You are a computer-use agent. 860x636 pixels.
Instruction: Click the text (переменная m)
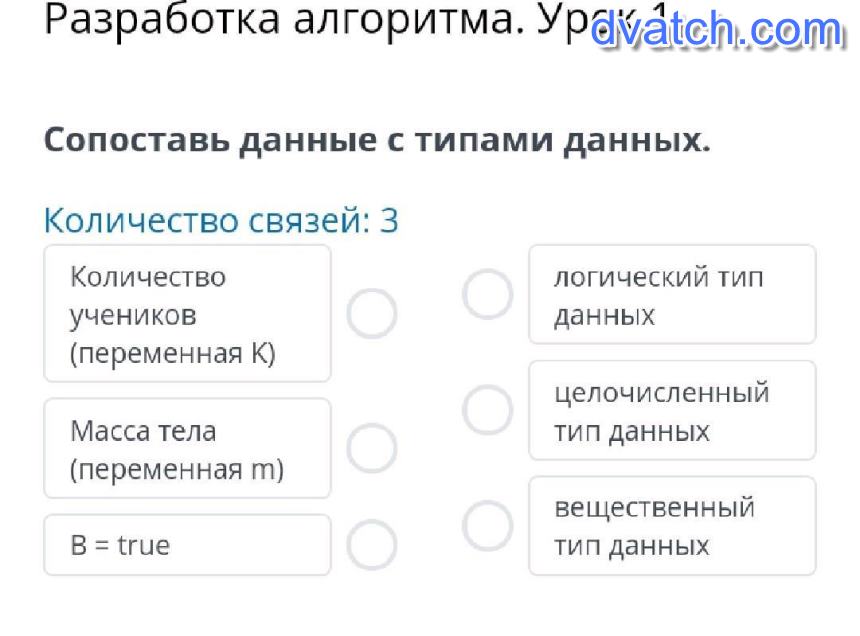177,469
